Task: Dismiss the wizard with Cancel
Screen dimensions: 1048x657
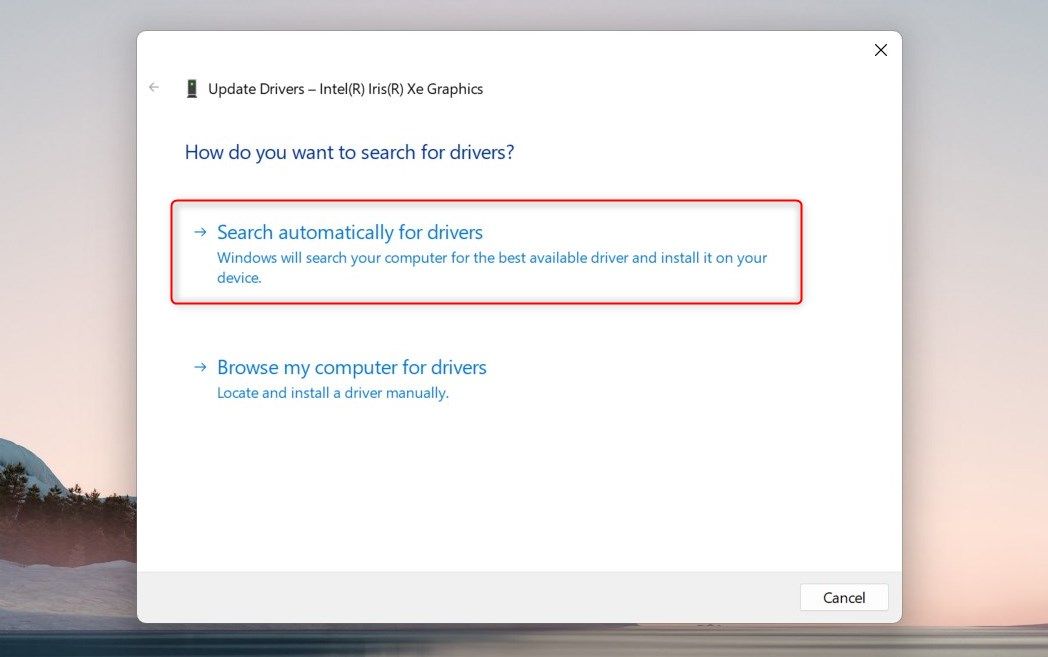Action: tap(843, 597)
